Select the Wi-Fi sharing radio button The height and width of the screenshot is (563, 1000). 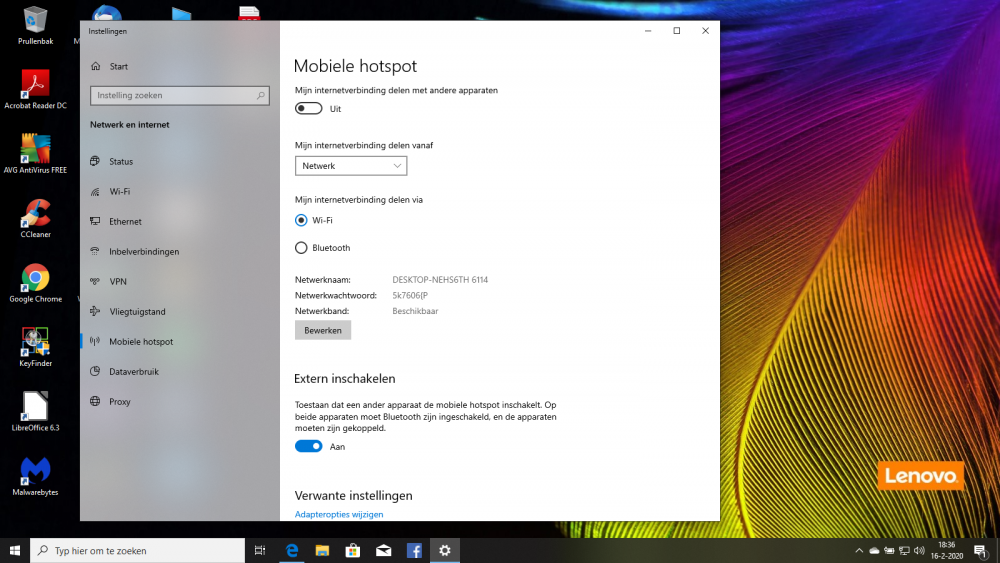pyautogui.click(x=301, y=220)
